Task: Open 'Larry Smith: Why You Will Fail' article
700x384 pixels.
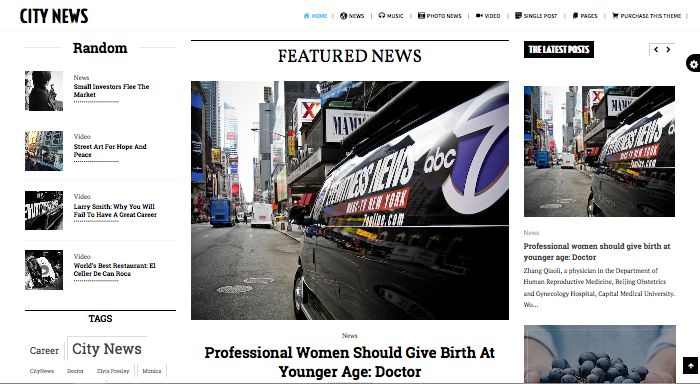Action: [x=115, y=210]
